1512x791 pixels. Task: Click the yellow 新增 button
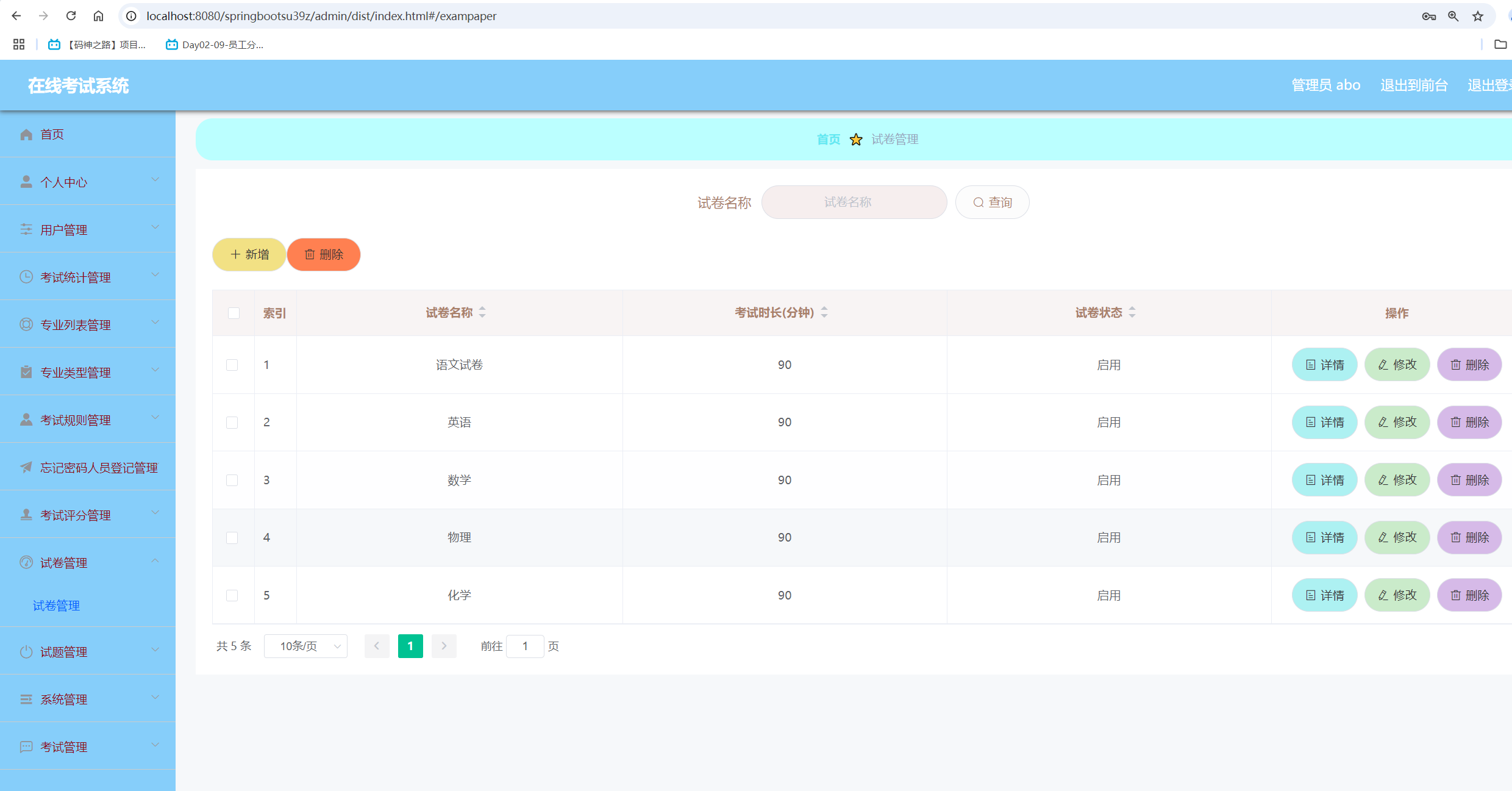point(249,254)
